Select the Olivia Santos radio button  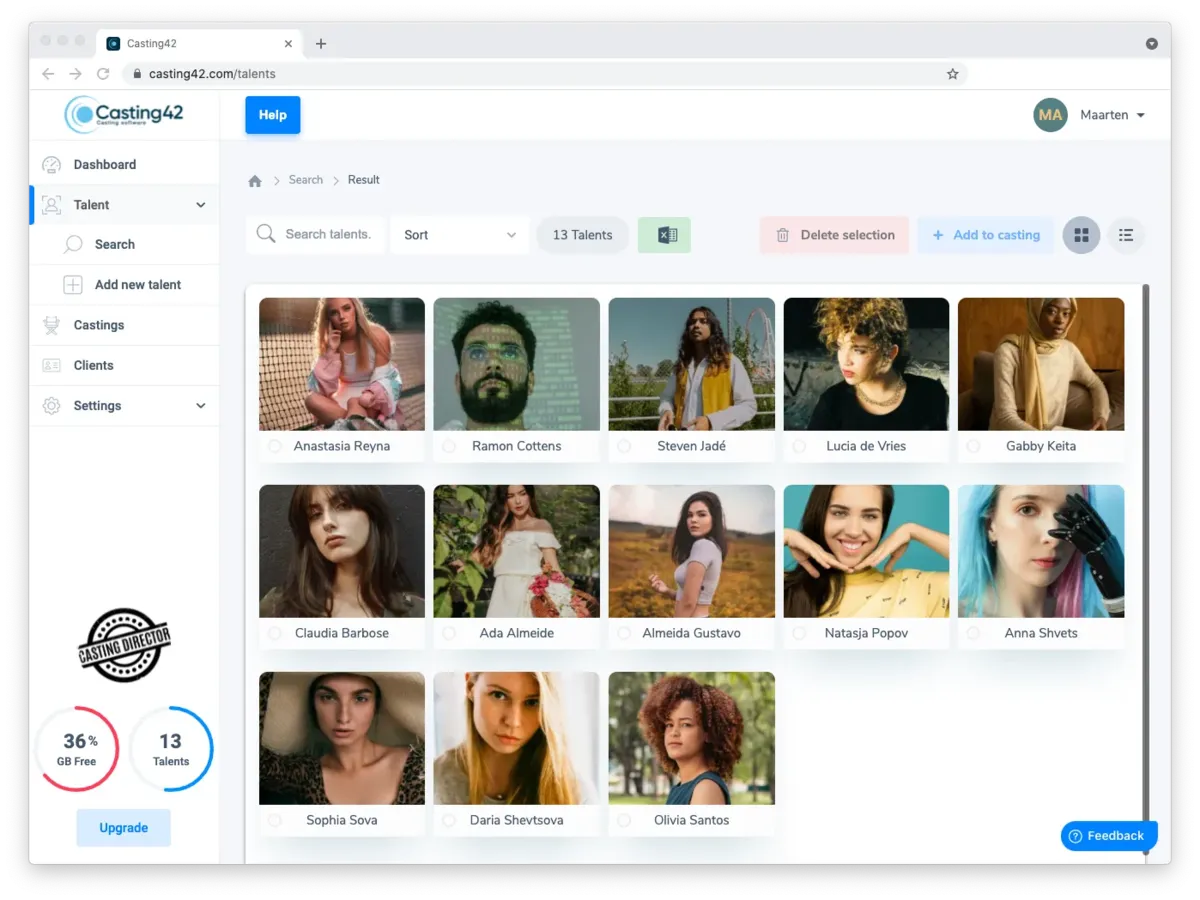click(x=624, y=820)
